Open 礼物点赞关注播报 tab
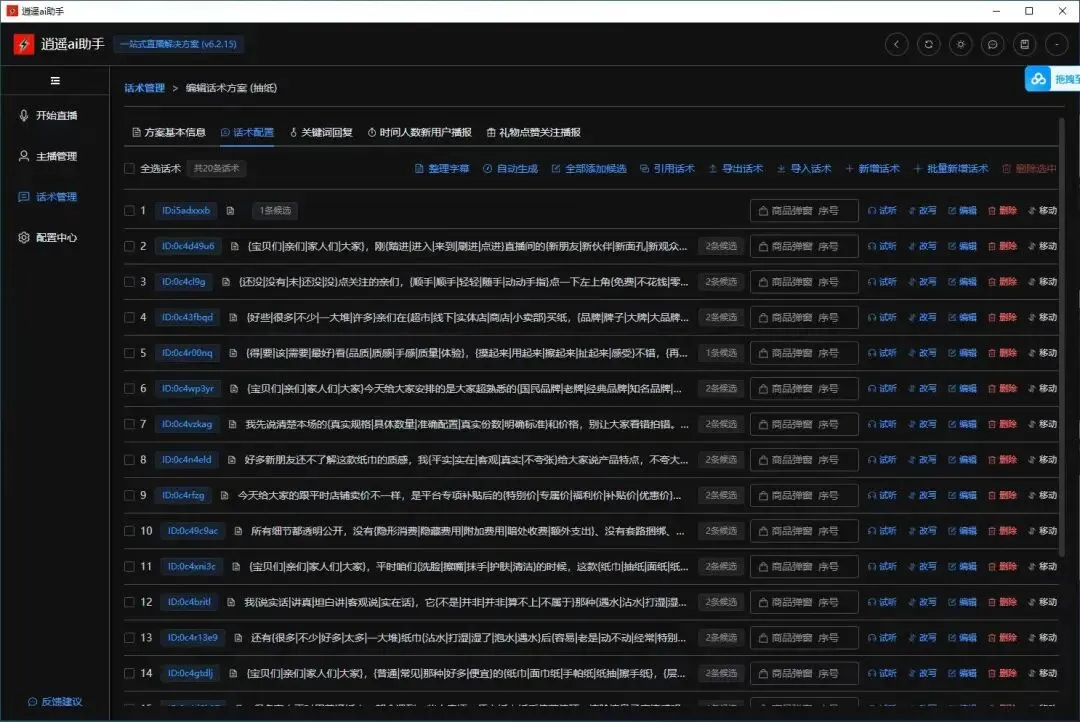 point(534,132)
